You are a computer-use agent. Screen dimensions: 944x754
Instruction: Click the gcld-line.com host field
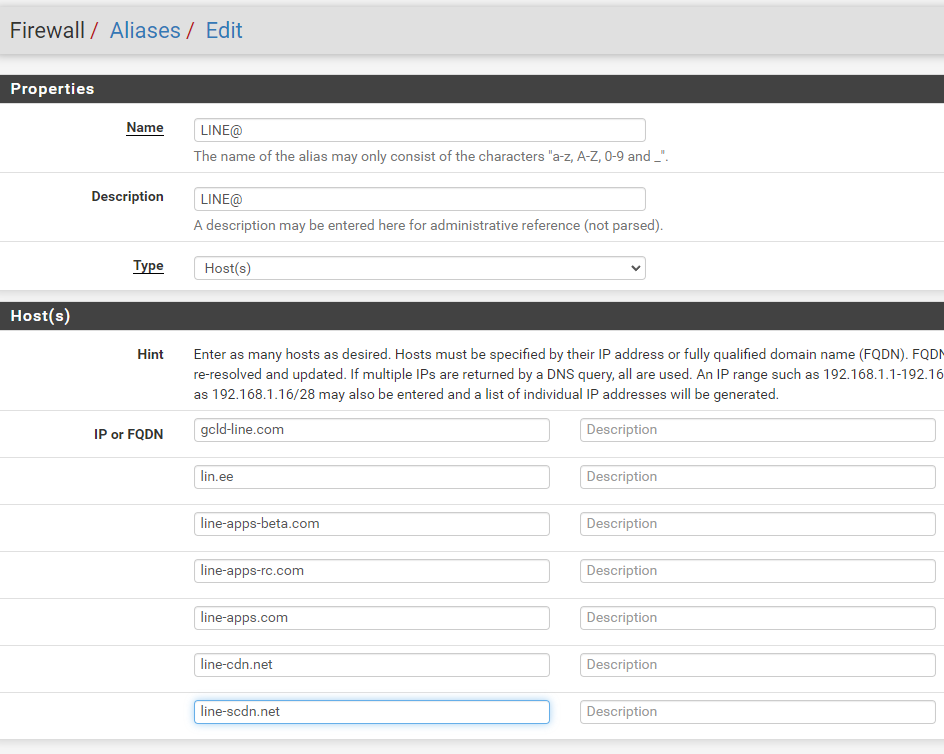[371, 430]
